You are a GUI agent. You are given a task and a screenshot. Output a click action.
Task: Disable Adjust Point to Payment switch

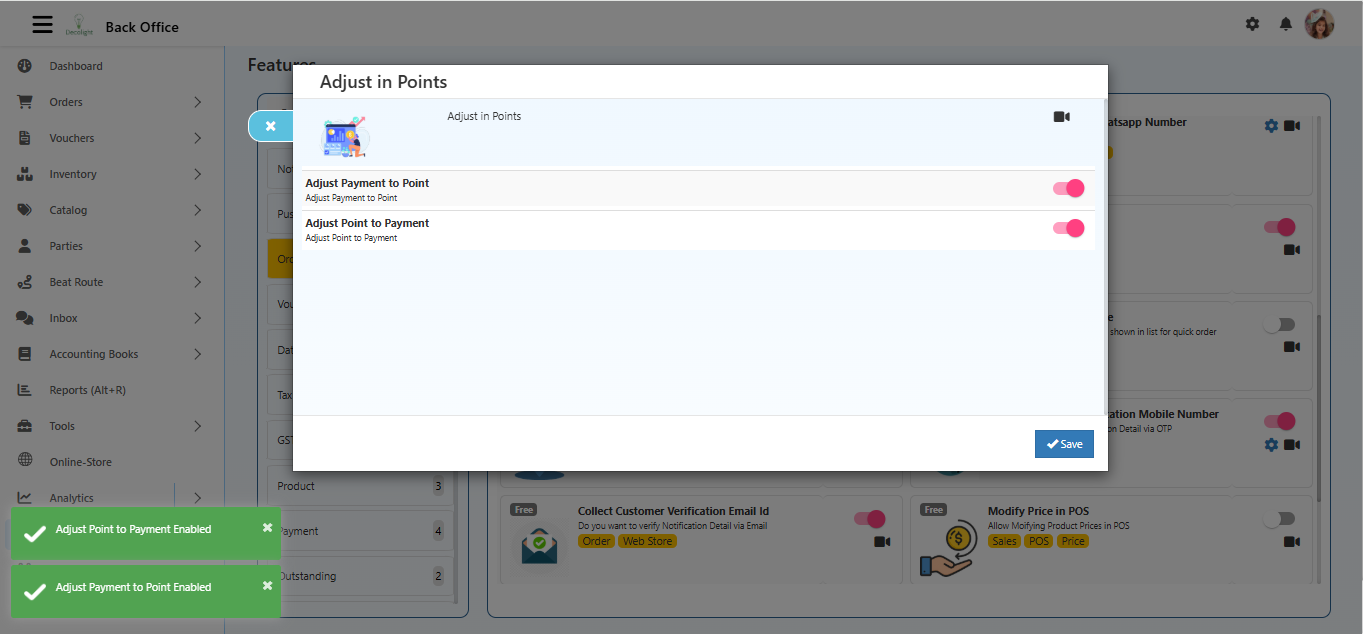pyautogui.click(x=1068, y=228)
